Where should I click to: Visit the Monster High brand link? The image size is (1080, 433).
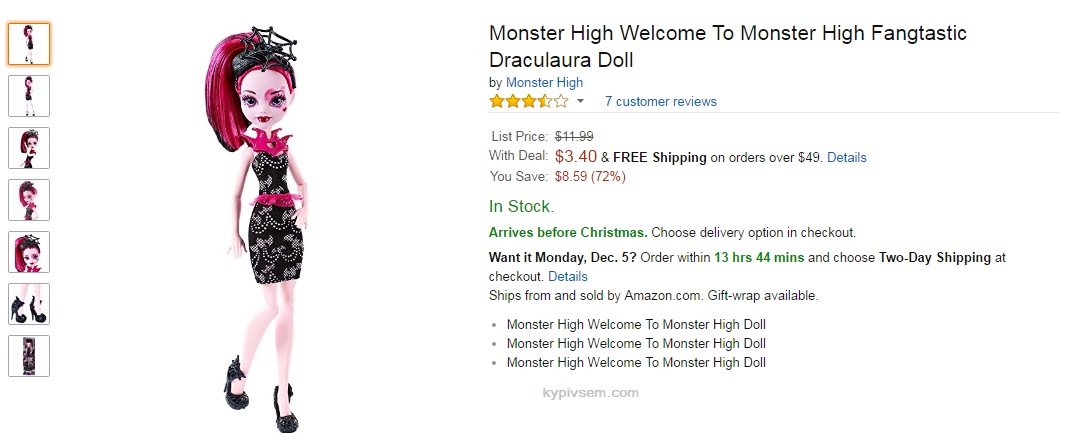pyautogui.click(x=544, y=82)
